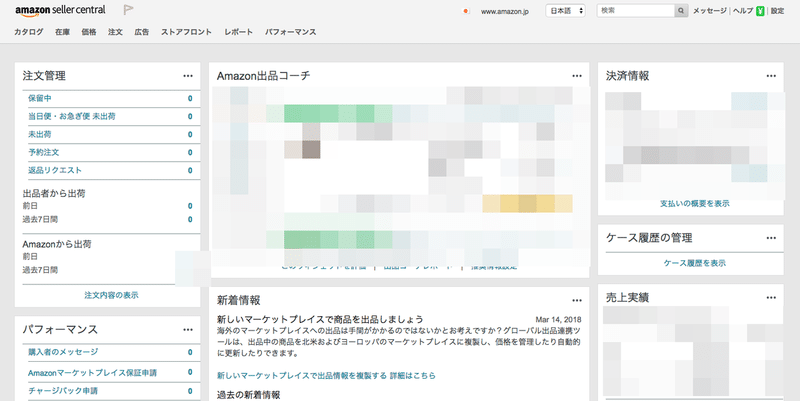Open the ストアフロント menu

pos(186,32)
